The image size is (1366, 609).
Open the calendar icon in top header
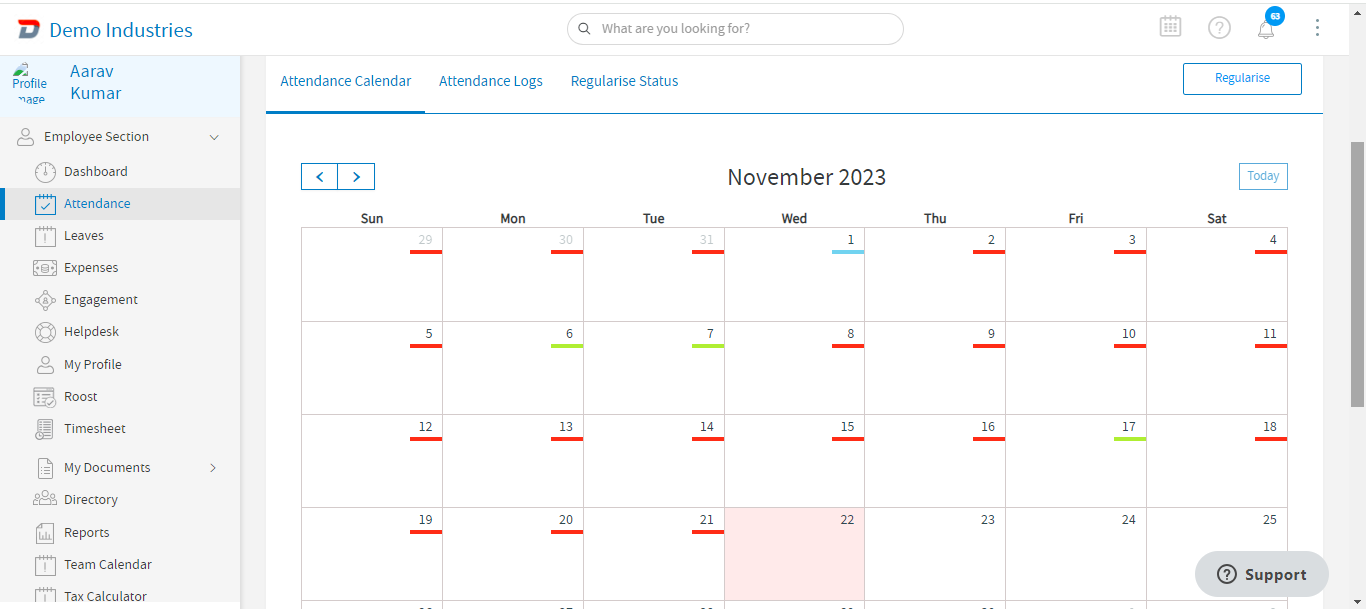tap(1170, 27)
